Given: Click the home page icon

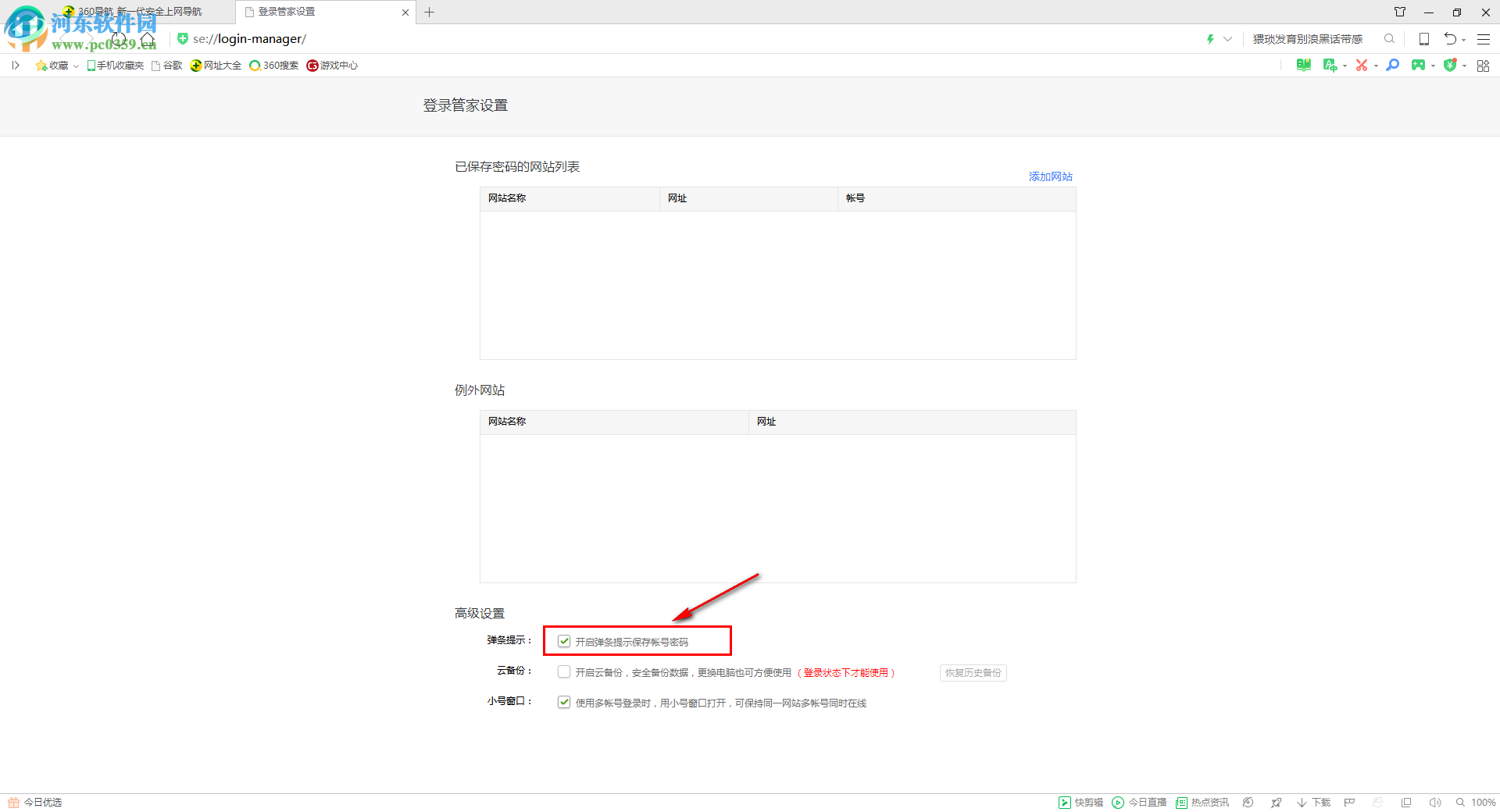Looking at the screenshot, I should [x=148, y=39].
